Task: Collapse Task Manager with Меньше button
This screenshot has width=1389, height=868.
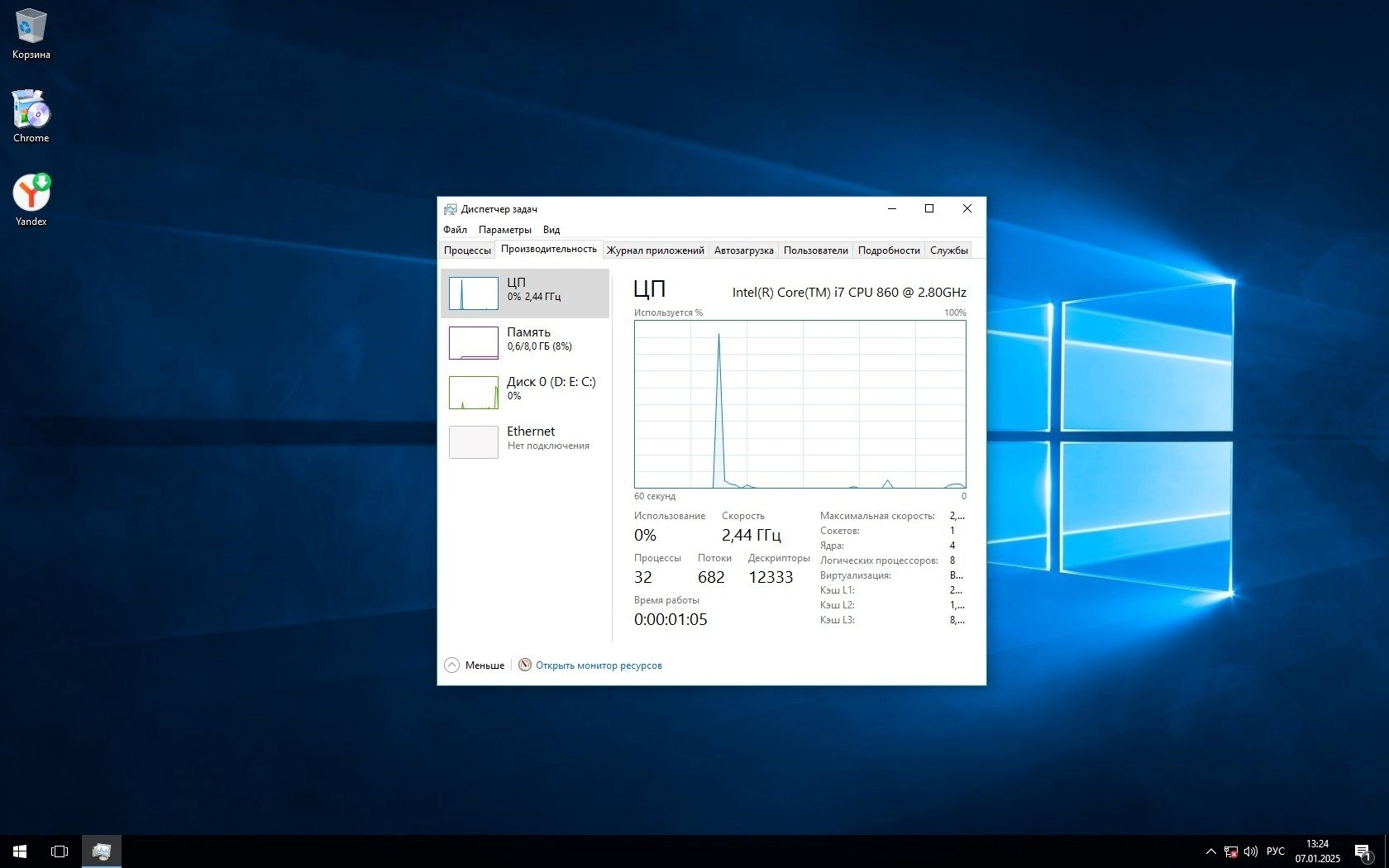Action: pyautogui.click(x=475, y=665)
